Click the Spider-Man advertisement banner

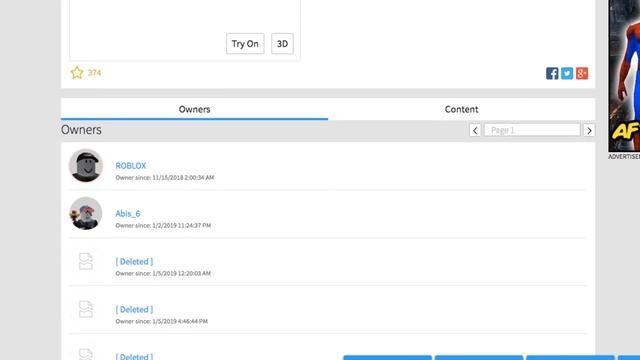point(624,76)
